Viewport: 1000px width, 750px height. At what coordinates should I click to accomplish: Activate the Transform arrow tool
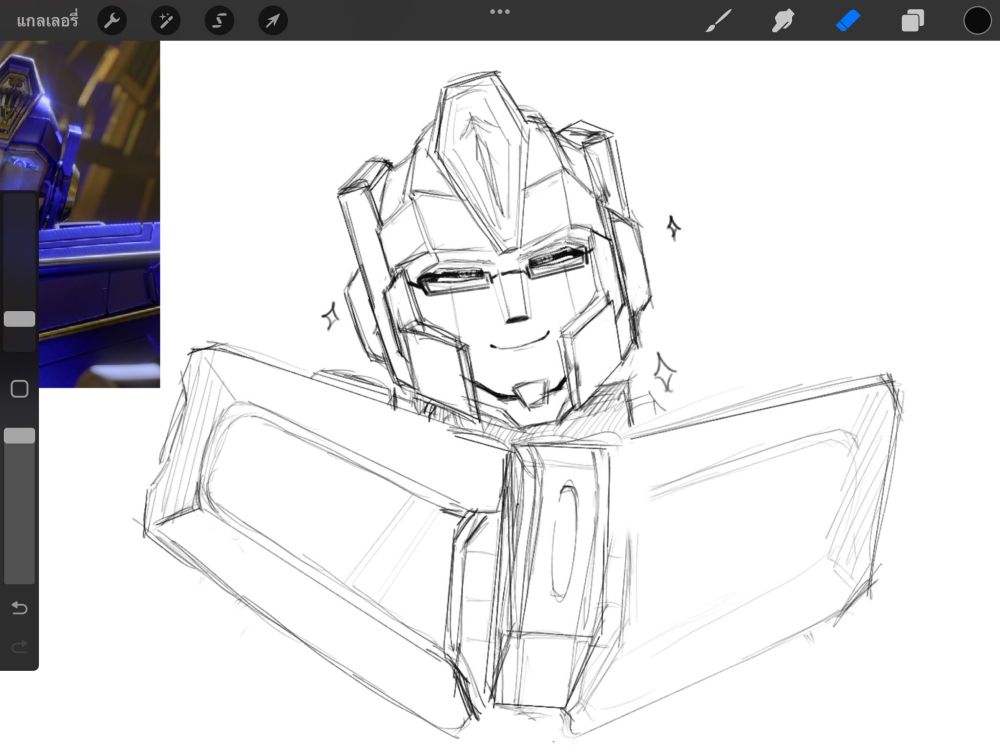[x=272, y=20]
